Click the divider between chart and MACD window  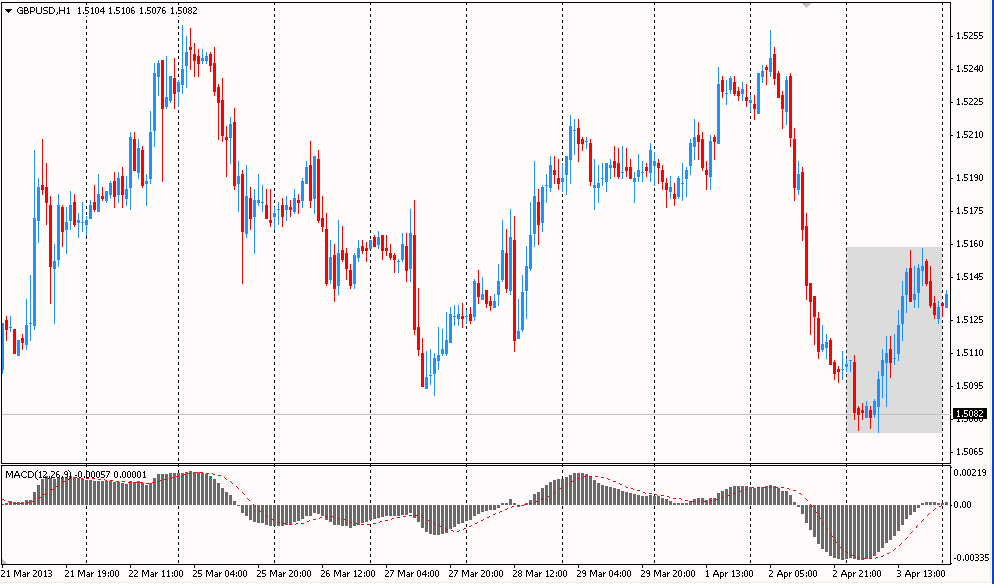(x=470, y=464)
